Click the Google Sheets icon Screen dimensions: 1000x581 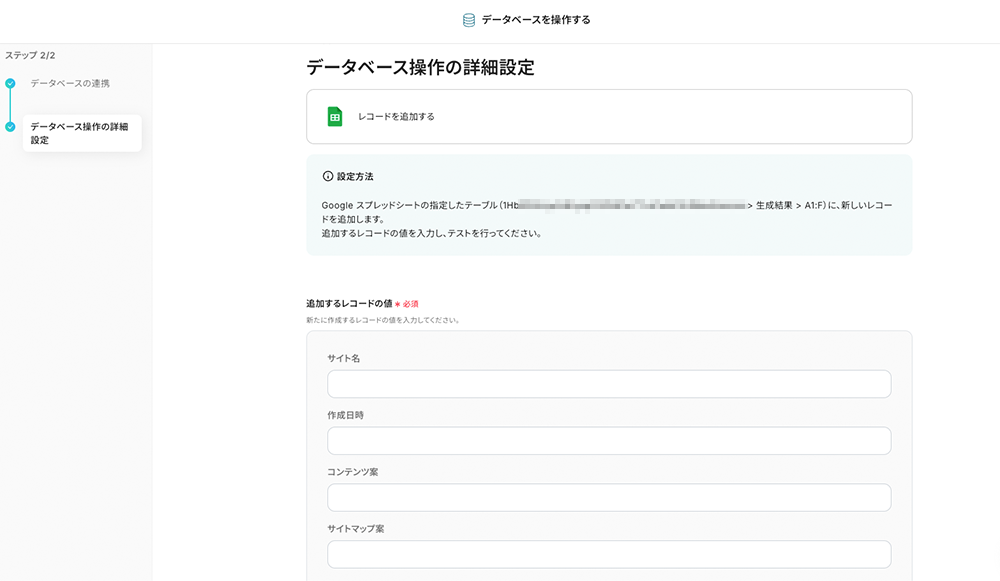335,117
